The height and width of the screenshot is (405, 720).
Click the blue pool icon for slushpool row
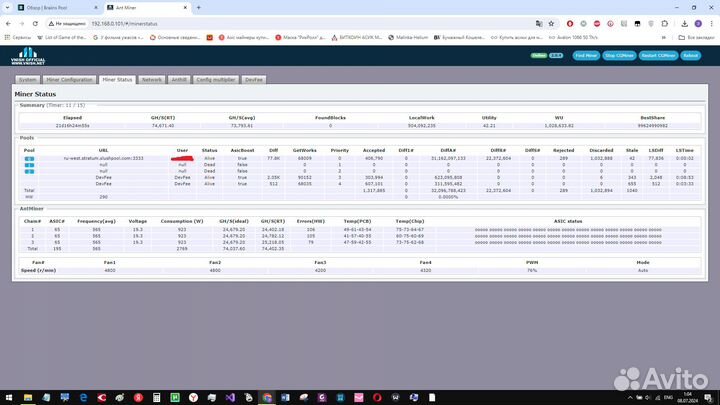coord(29,158)
